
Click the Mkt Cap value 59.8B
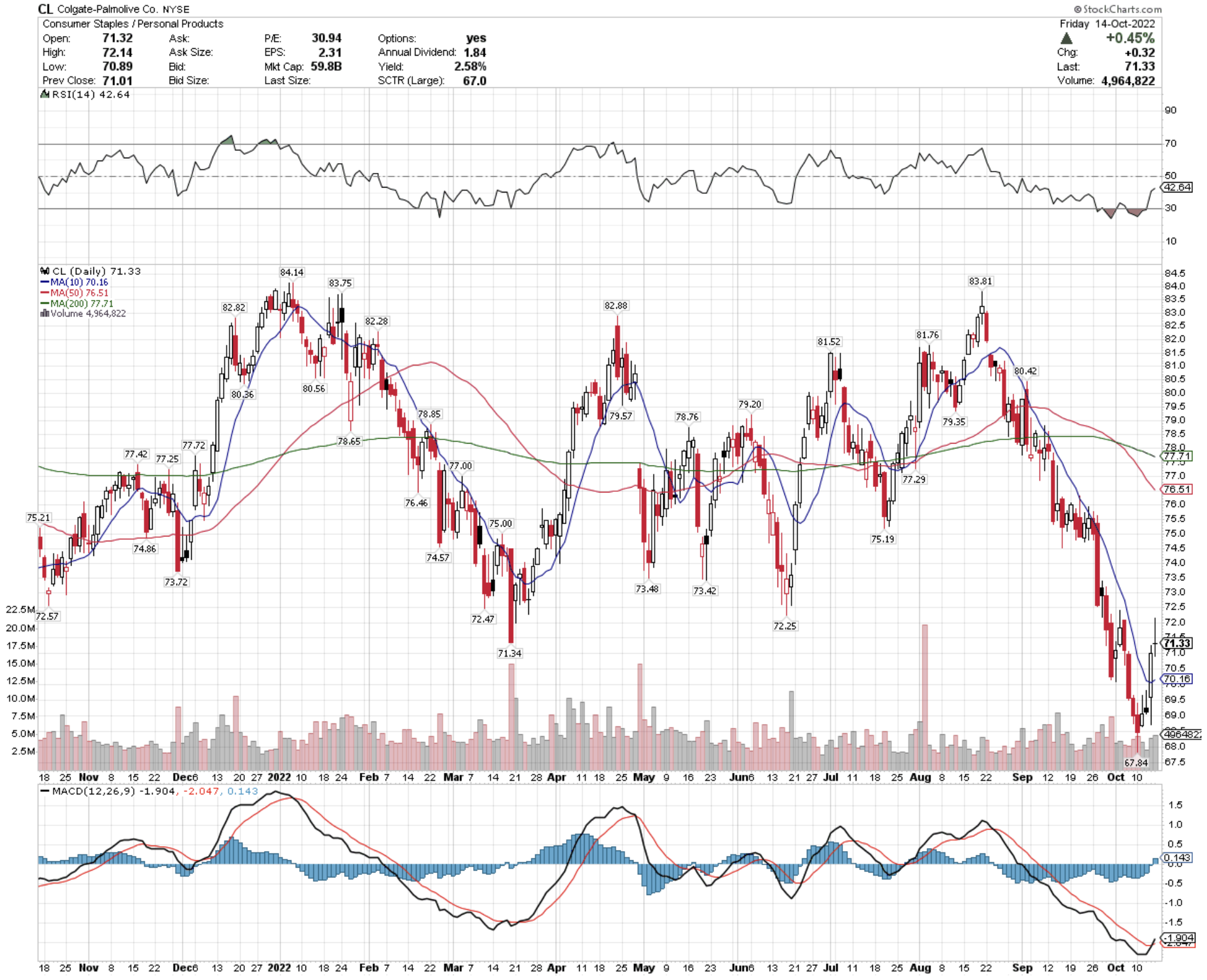[326, 67]
